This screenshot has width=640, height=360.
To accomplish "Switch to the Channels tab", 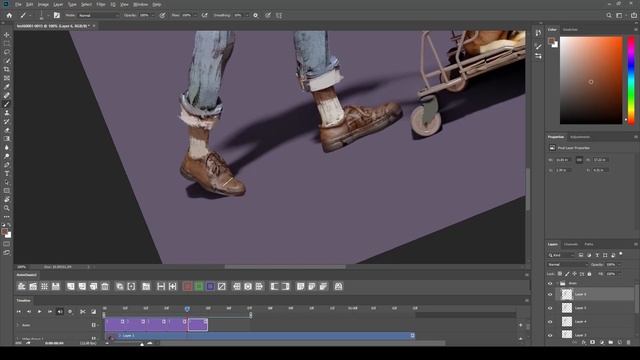I will pos(571,244).
